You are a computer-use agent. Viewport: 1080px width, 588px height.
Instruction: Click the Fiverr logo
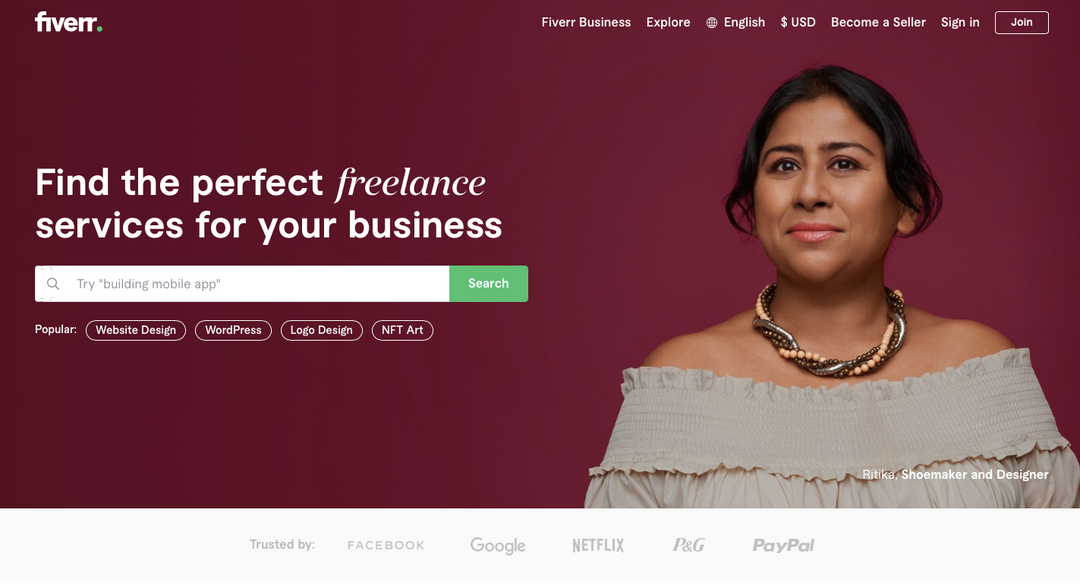tap(68, 22)
